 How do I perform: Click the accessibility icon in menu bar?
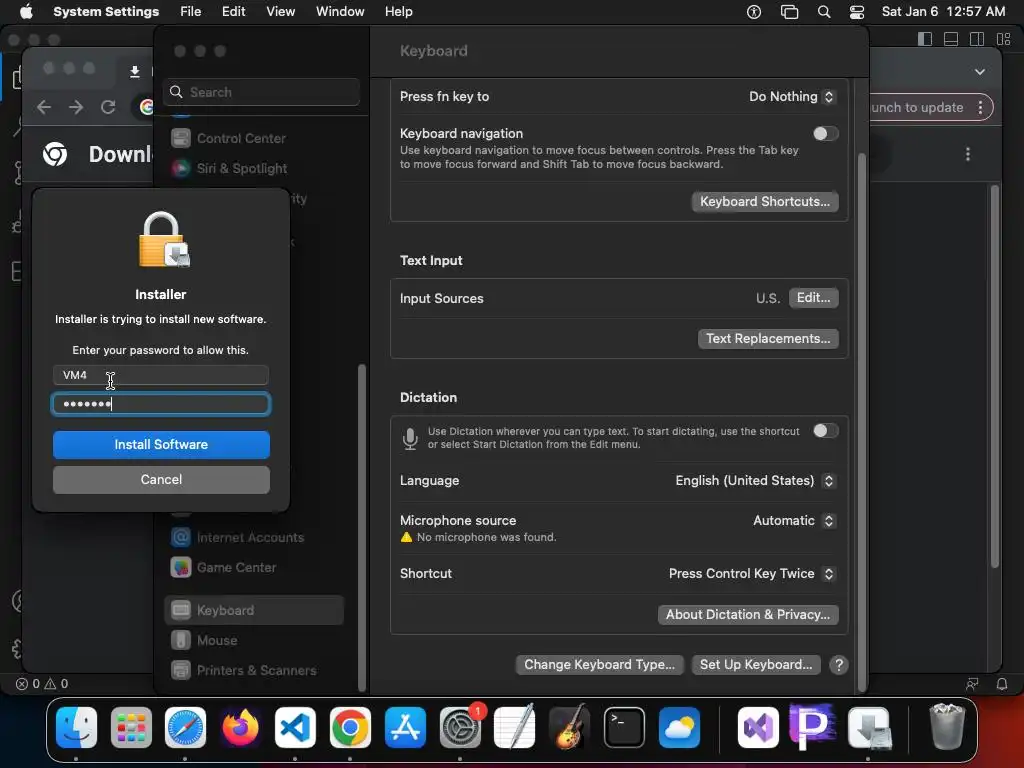(754, 12)
